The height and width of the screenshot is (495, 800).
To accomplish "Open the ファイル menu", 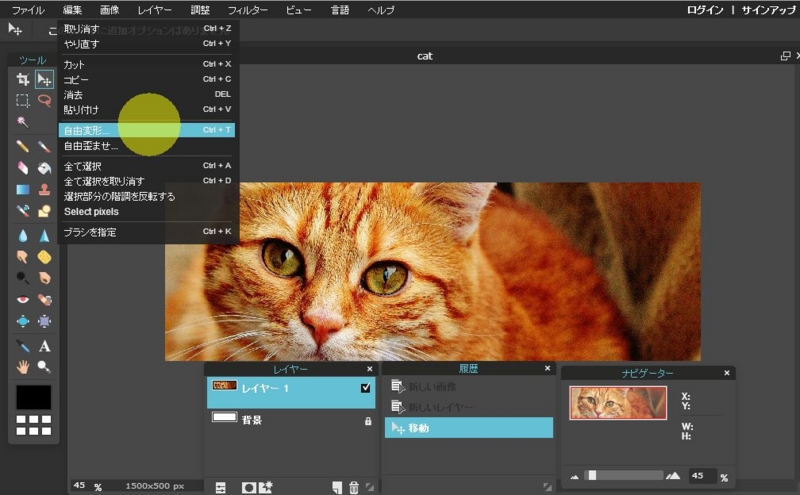I will (x=28, y=10).
